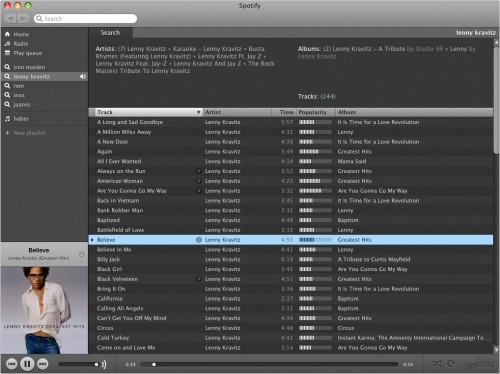
Task: Click the volume speaker icon in the player bar
Action: coord(104,364)
